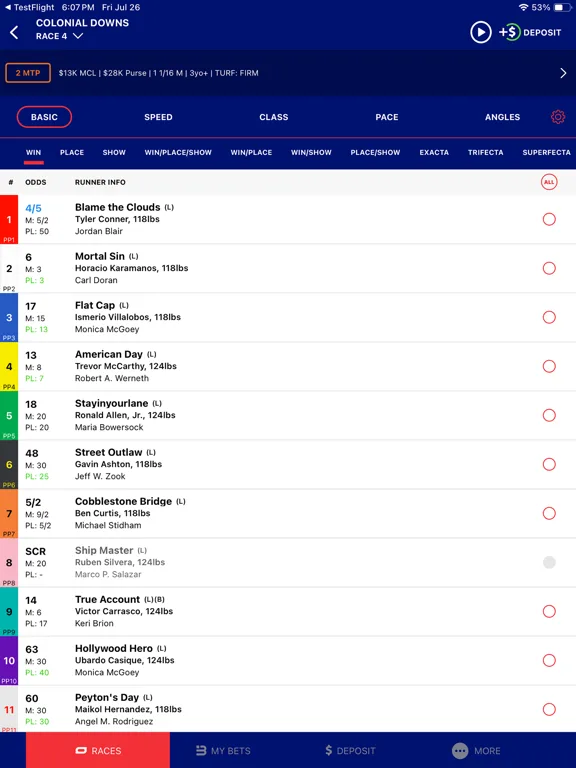Screen dimensions: 576x768
Task: Open handicapping settings gear
Action: pyautogui.click(x=558, y=117)
